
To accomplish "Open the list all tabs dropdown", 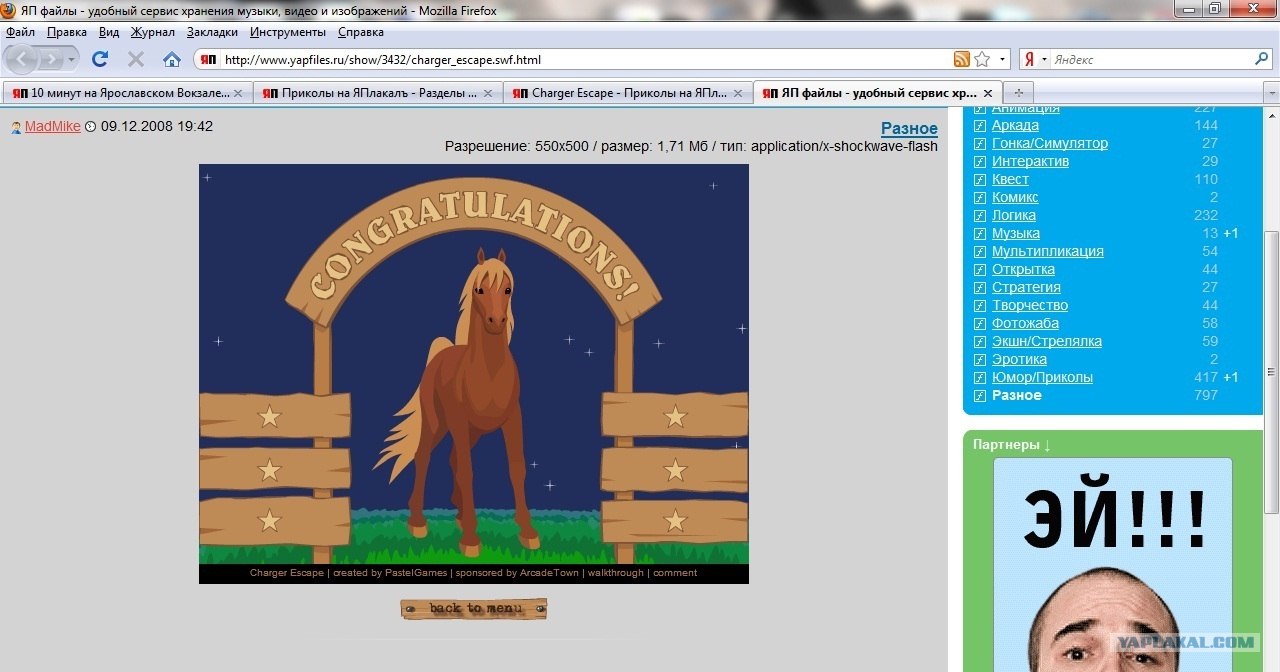I will pyautogui.click(x=1271, y=93).
